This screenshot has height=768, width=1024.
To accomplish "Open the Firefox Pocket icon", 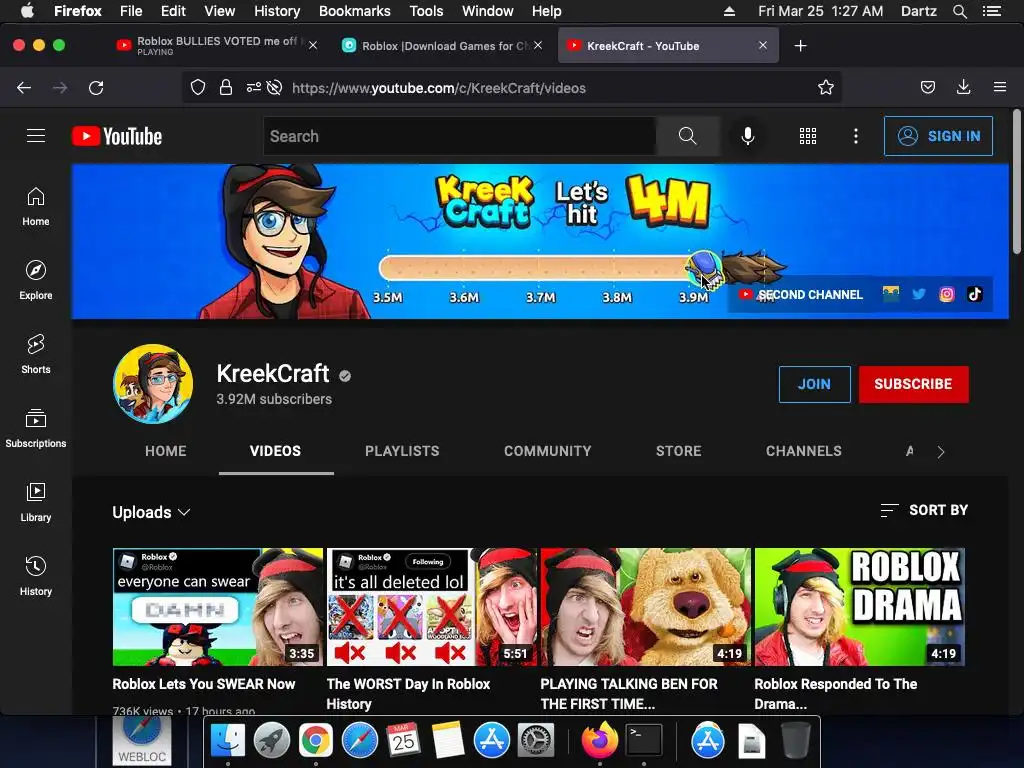I will [x=927, y=88].
